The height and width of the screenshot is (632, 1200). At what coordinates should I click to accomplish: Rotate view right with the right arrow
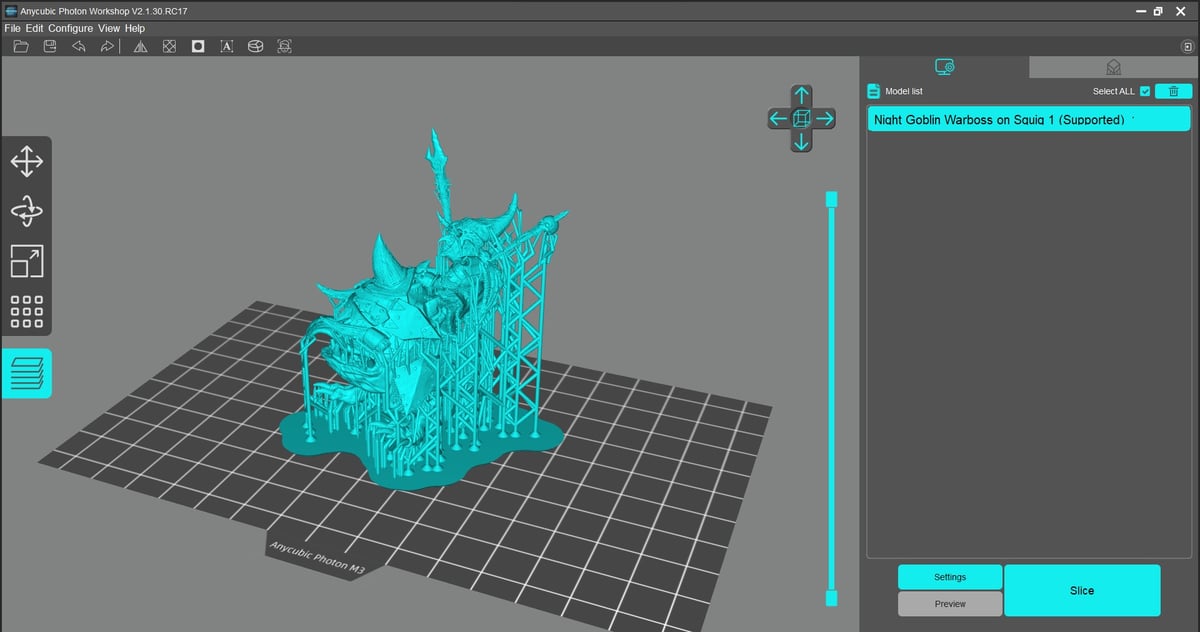824,119
